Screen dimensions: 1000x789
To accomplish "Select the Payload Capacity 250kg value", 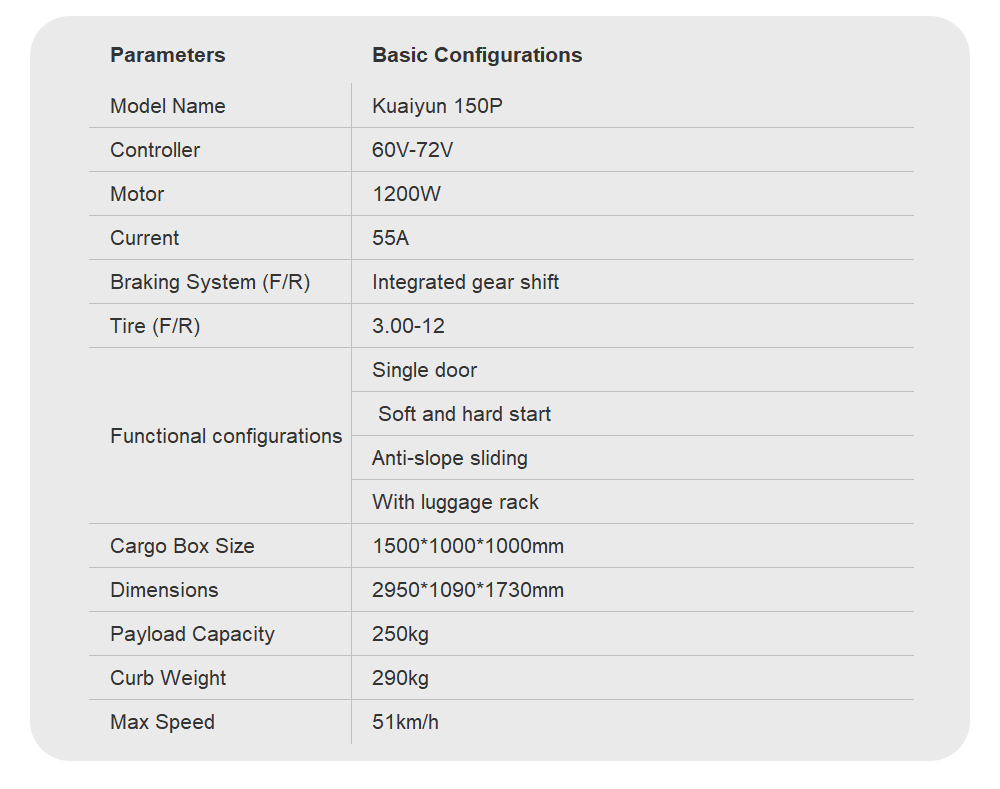I will [x=401, y=634].
